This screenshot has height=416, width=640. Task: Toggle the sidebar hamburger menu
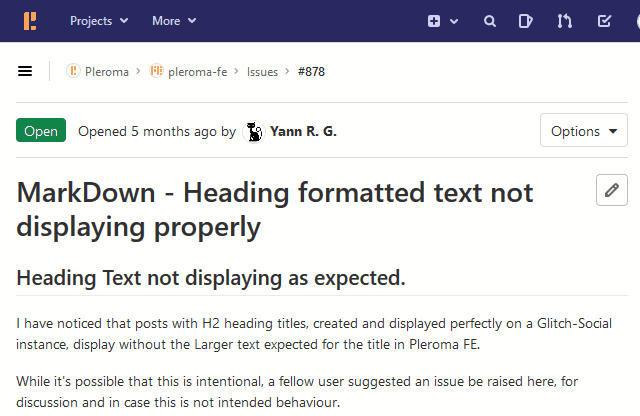(25, 71)
